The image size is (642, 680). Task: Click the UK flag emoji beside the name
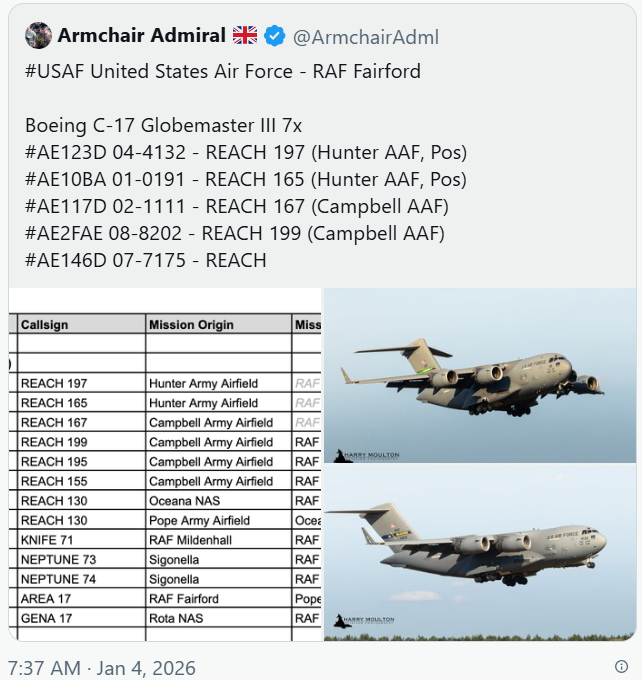coord(245,36)
